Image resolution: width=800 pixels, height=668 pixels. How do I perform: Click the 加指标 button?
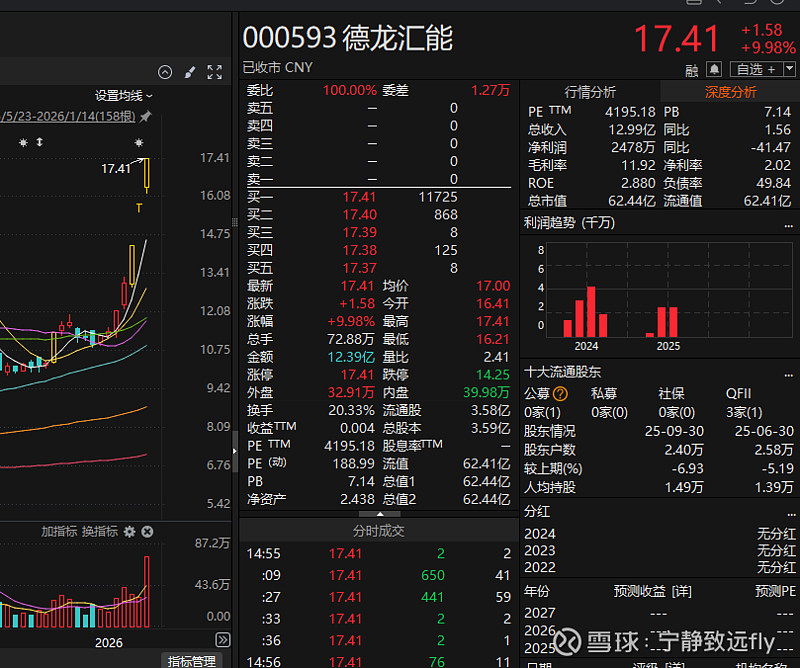click(59, 532)
